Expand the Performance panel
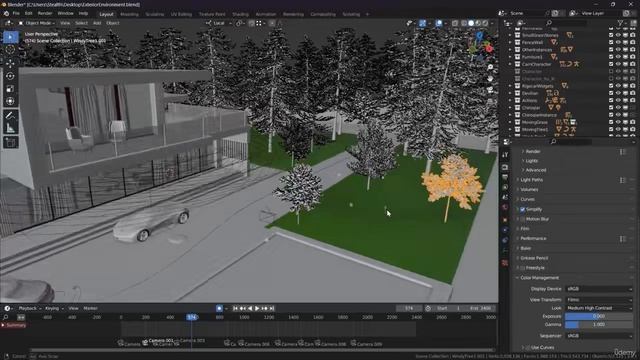 [533, 238]
